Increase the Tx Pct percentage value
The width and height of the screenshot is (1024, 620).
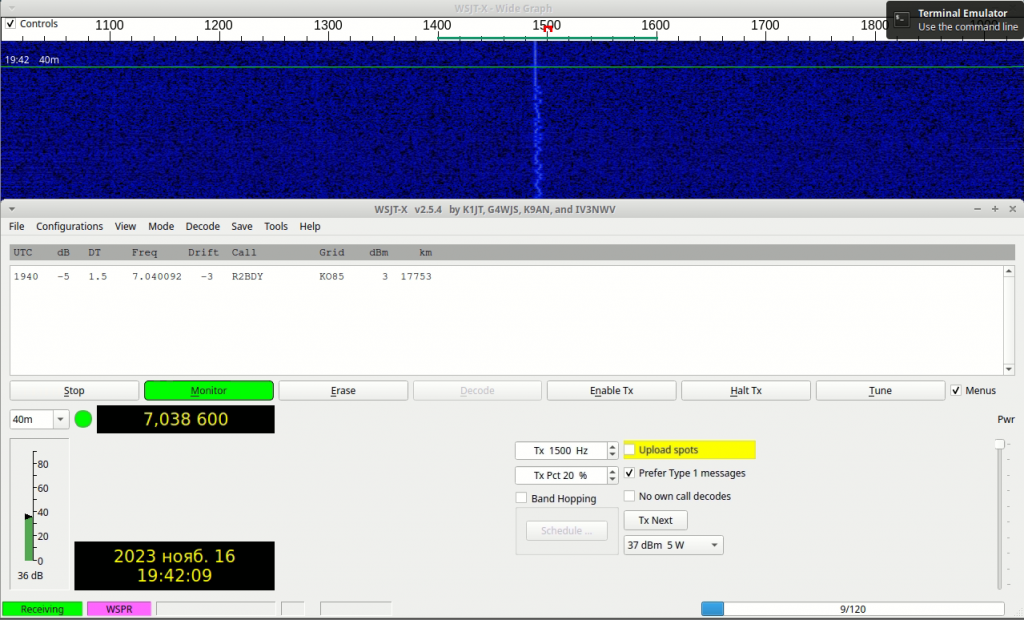613,471
